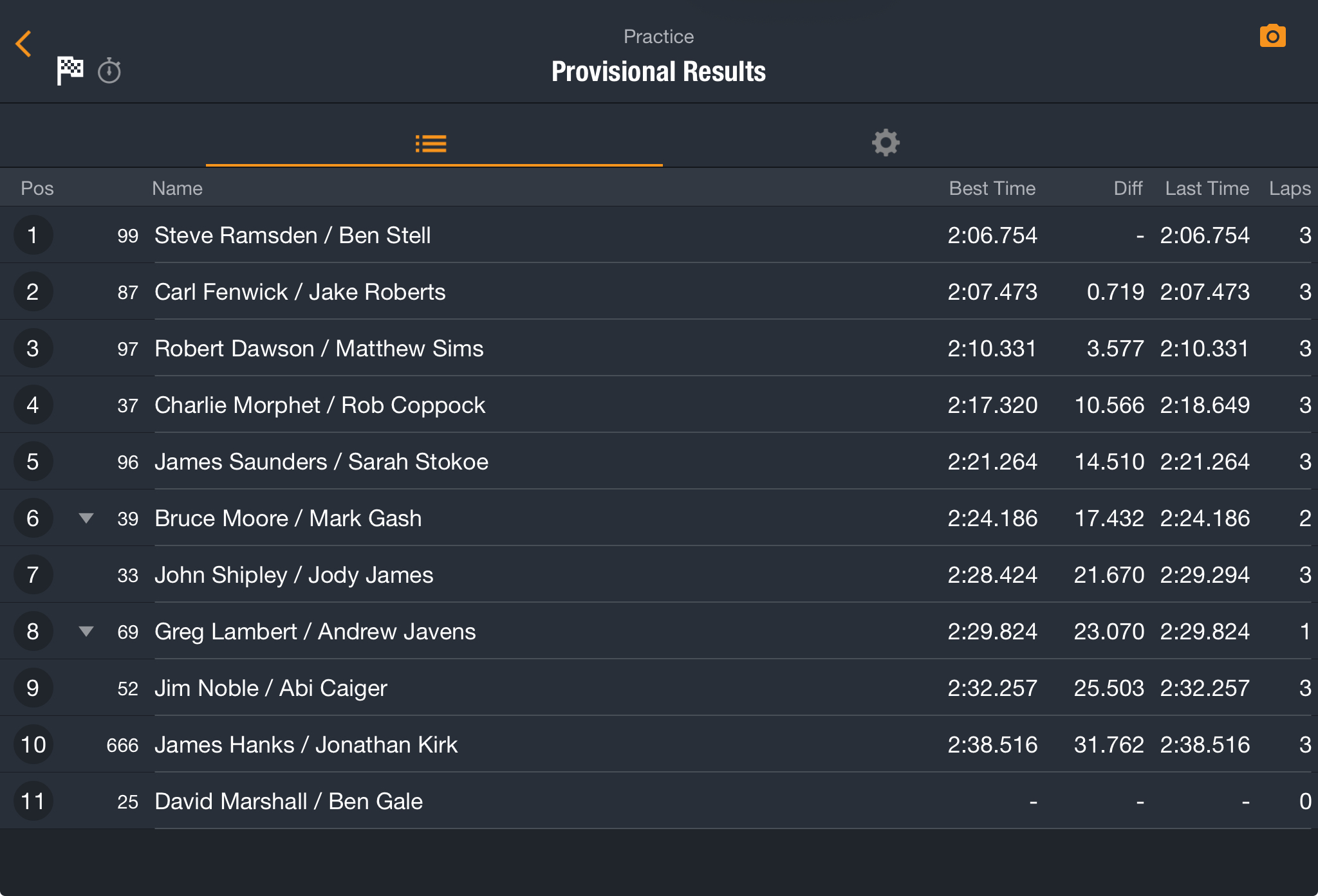This screenshot has width=1318, height=896.
Task: Sort by the Best Time column header
Action: 992,188
